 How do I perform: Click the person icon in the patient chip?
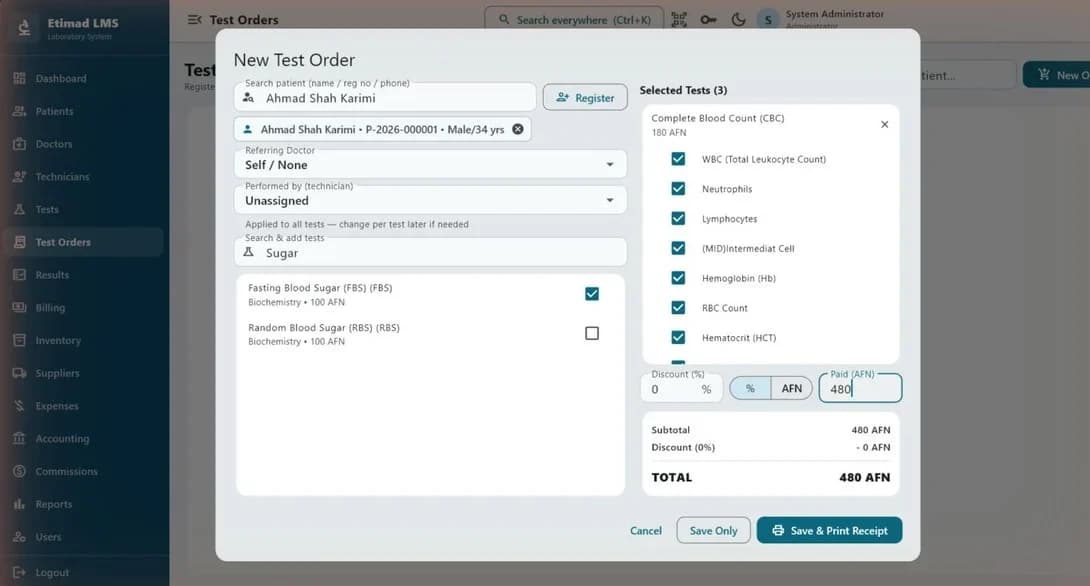[247, 129]
